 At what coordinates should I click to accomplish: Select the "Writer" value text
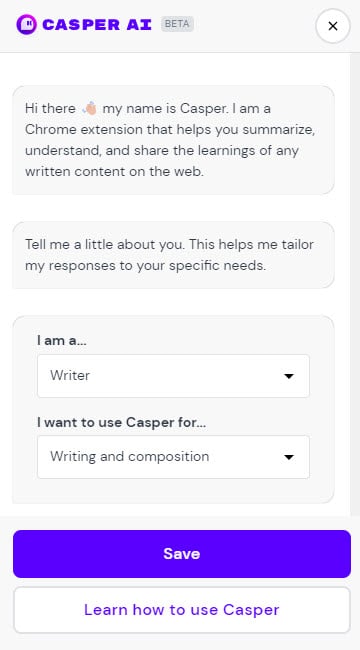(70, 376)
